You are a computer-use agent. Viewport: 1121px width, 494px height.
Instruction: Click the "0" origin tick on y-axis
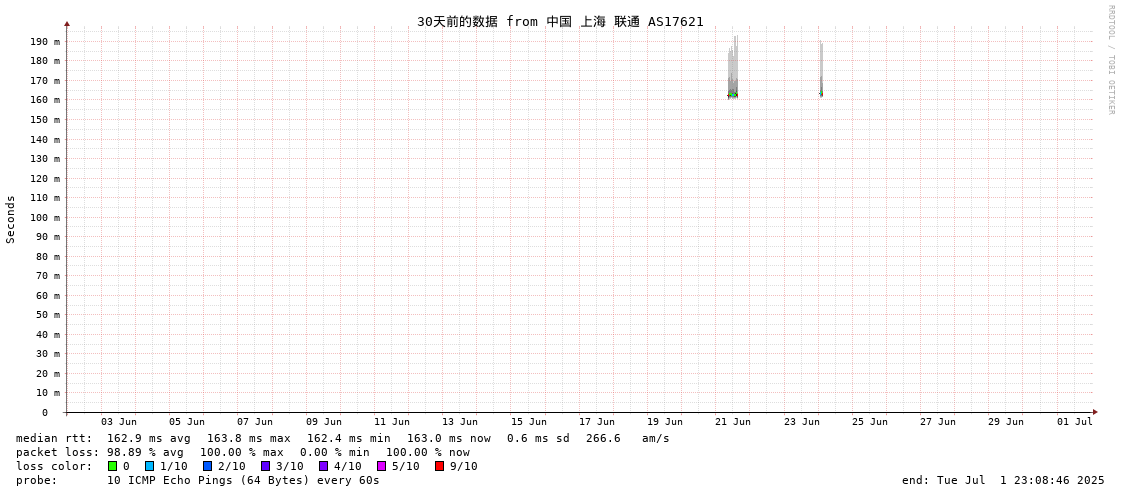pyautogui.click(x=45, y=413)
